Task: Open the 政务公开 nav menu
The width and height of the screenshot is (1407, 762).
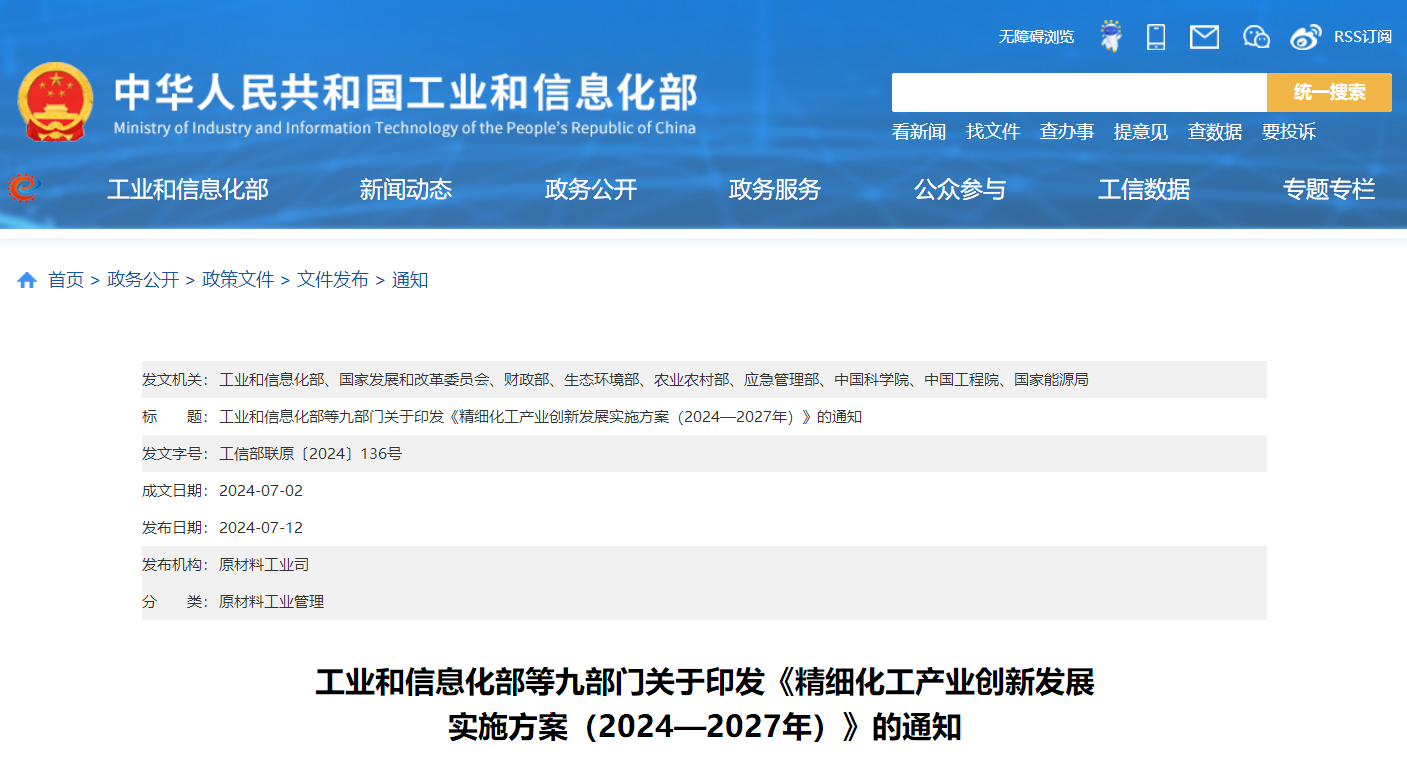Action: 591,189
